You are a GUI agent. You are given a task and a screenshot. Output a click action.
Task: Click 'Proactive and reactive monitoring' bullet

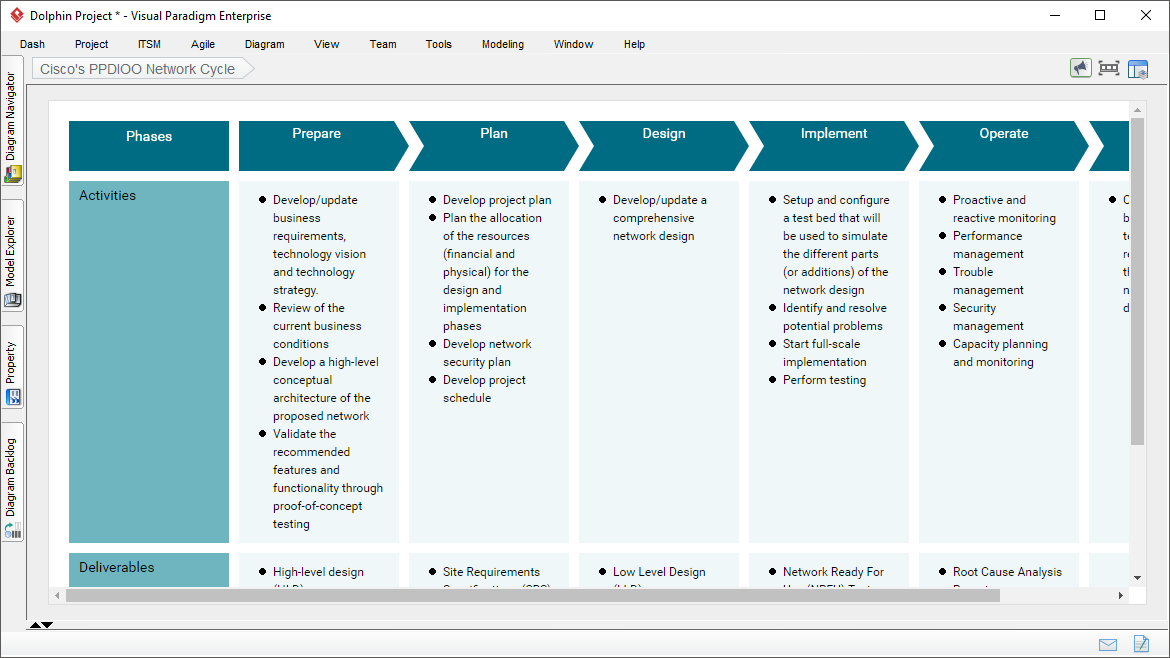1004,209
